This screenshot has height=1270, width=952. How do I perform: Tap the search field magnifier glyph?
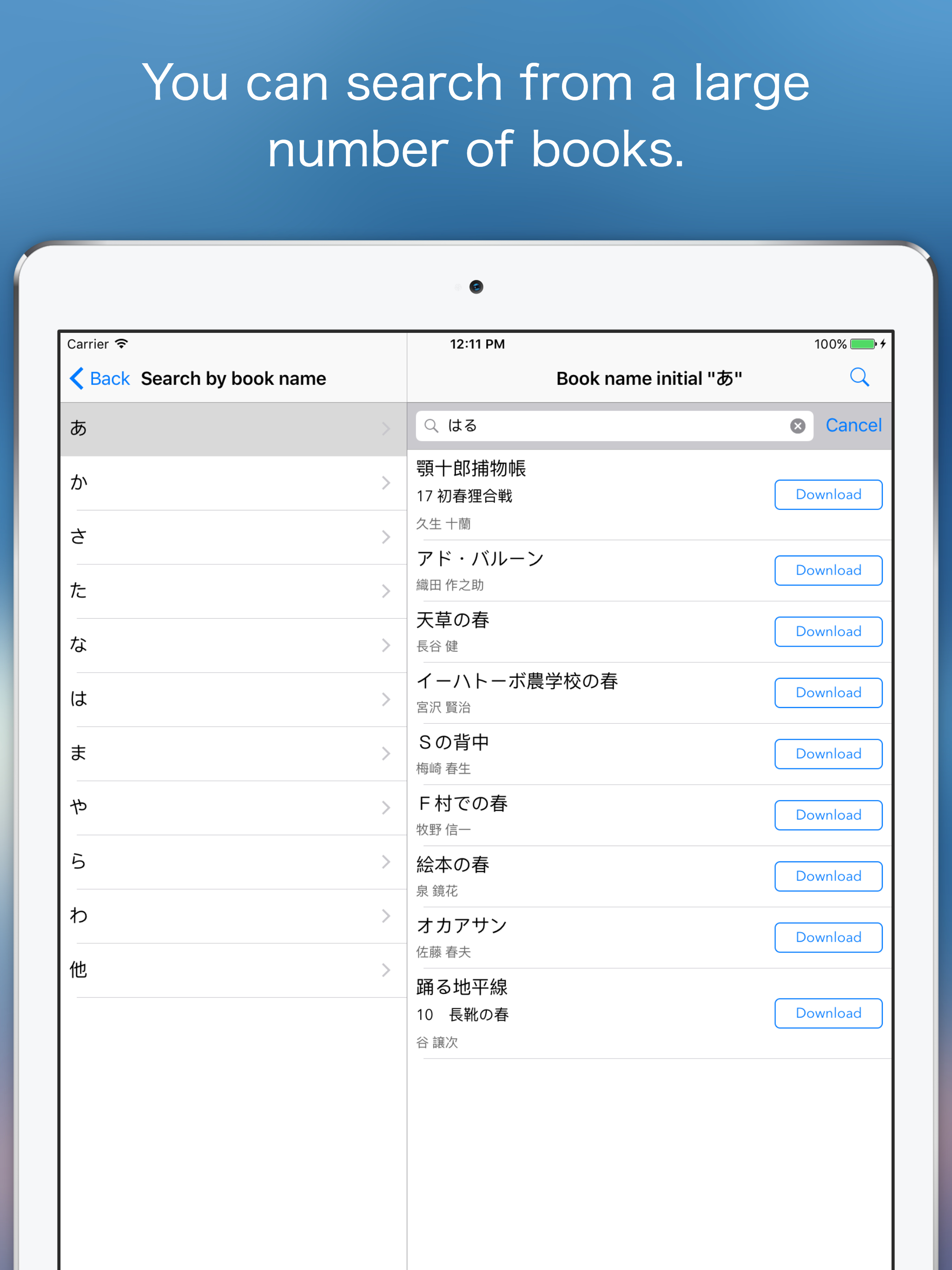click(x=431, y=425)
